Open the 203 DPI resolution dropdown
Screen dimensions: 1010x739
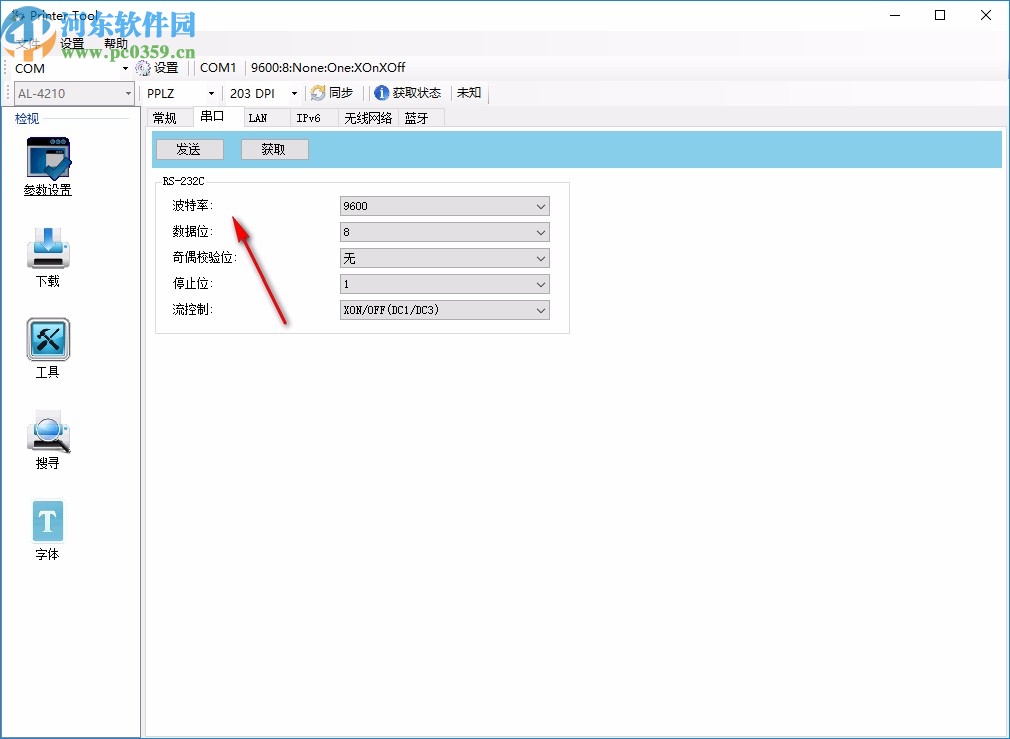[x=293, y=93]
